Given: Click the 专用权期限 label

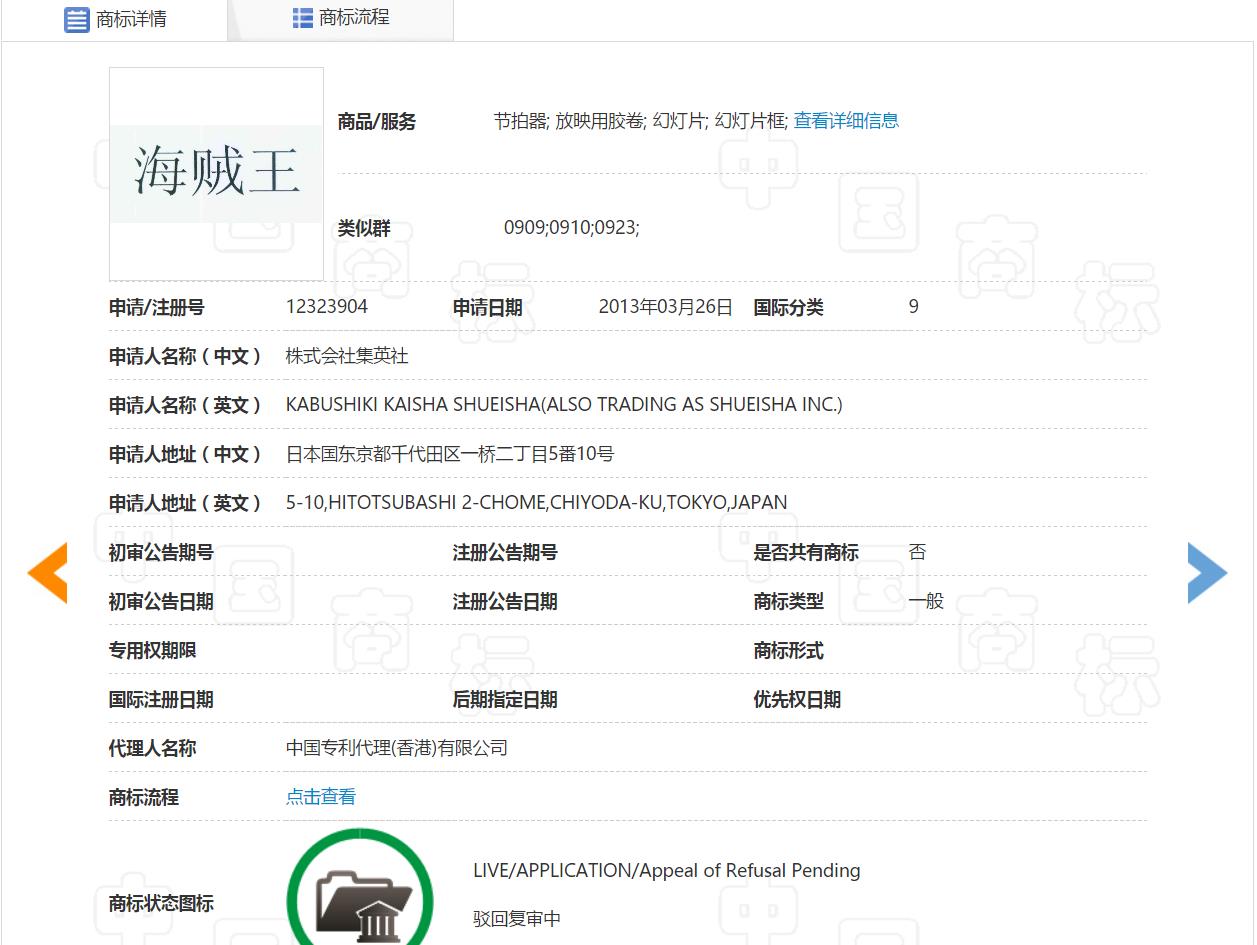Looking at the screenshot, I should tap(153, 651).
